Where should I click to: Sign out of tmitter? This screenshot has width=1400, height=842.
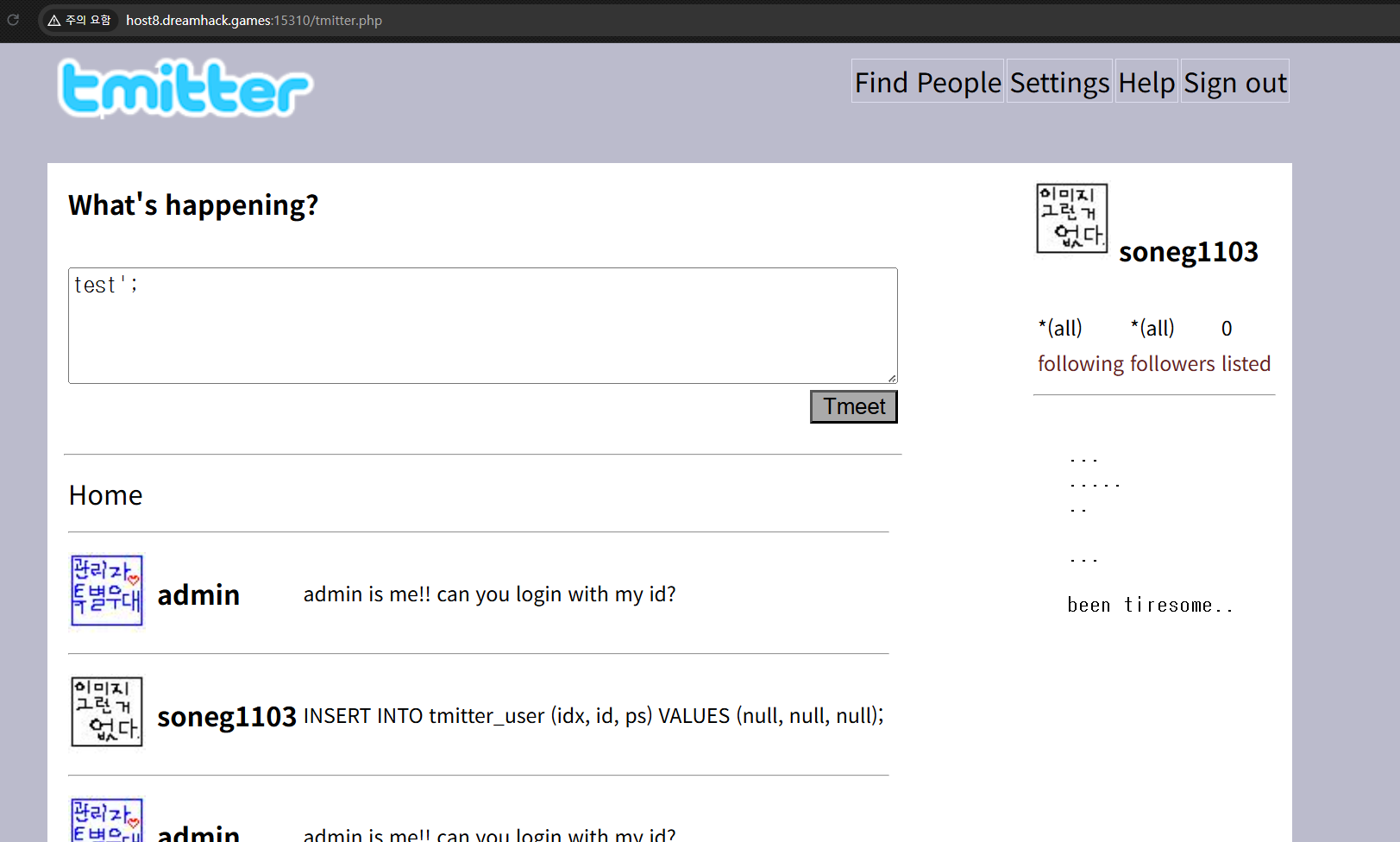[x=1234, y=82]
